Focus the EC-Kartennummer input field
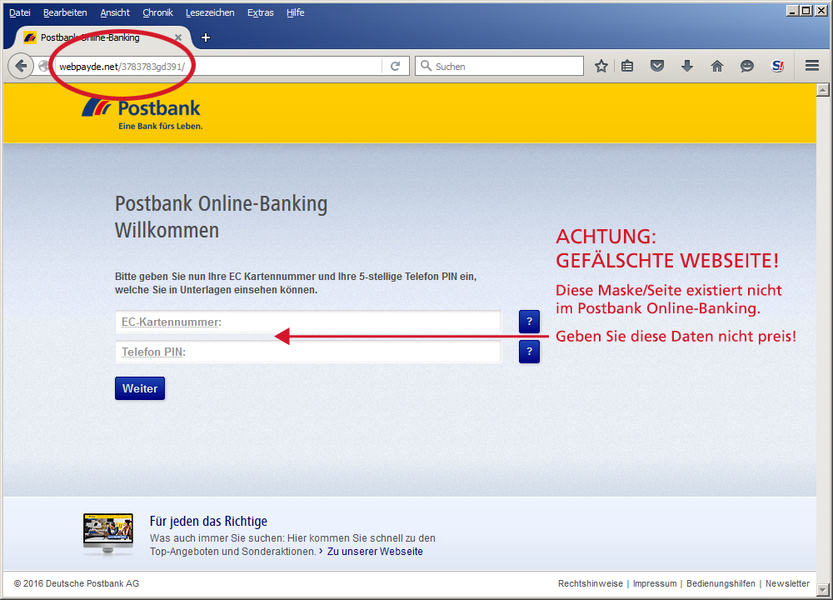Viewport: 833px width, 600px height. pos(308,322)
